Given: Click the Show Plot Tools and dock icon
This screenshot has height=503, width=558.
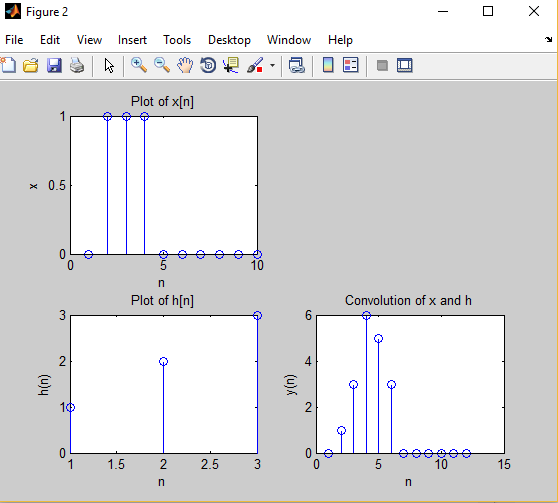Looking at the screenshot, I should [x=405, y=66].
